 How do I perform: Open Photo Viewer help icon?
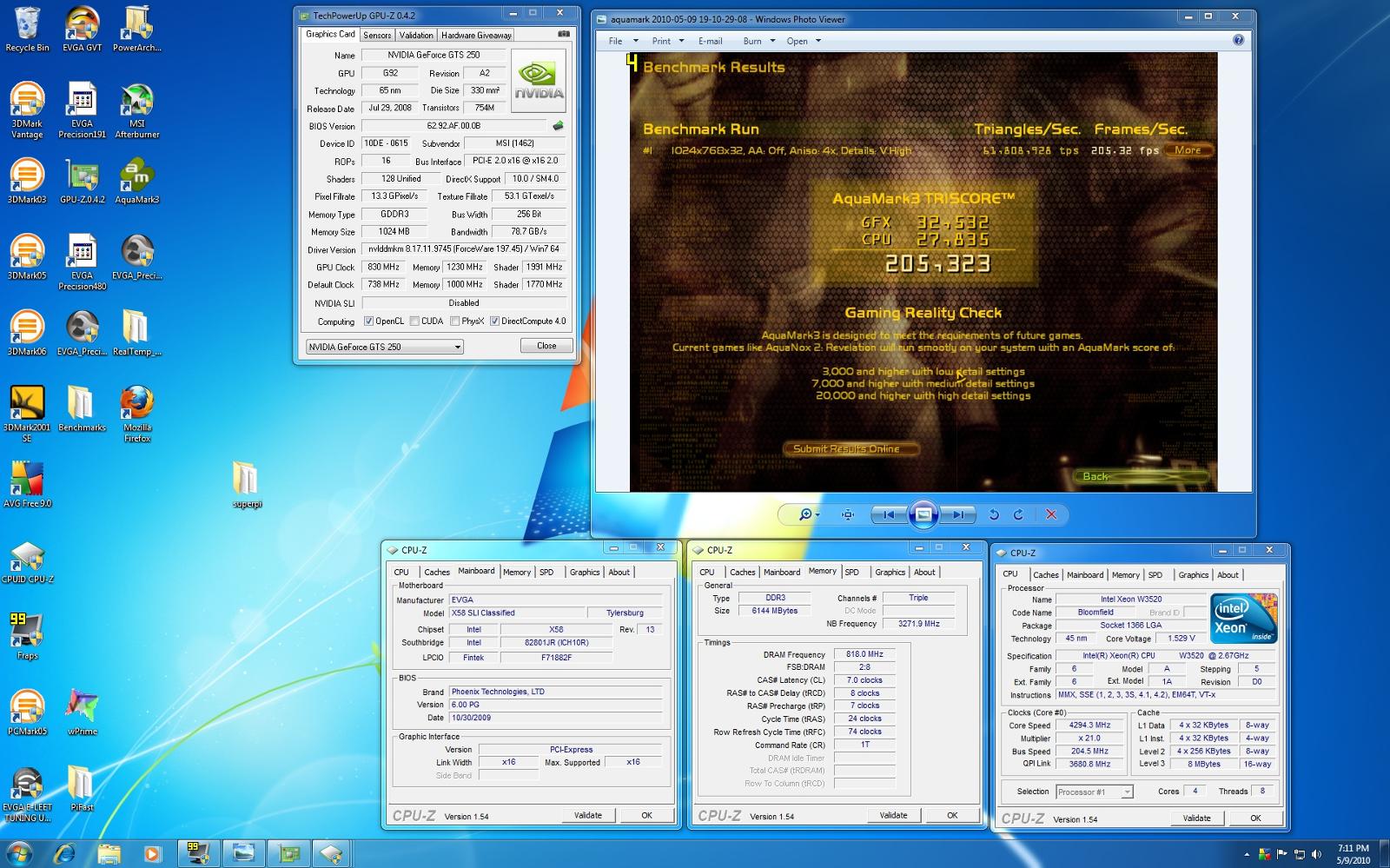tap(1238, 40)
